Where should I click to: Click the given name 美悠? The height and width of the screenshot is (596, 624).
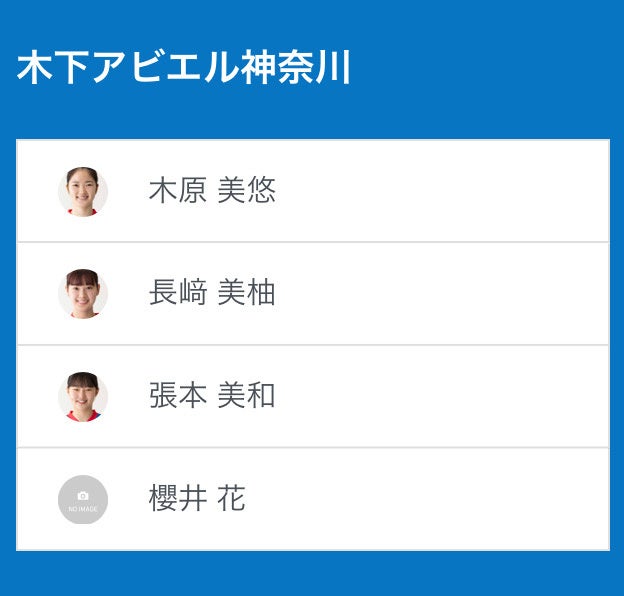point(247,191)
